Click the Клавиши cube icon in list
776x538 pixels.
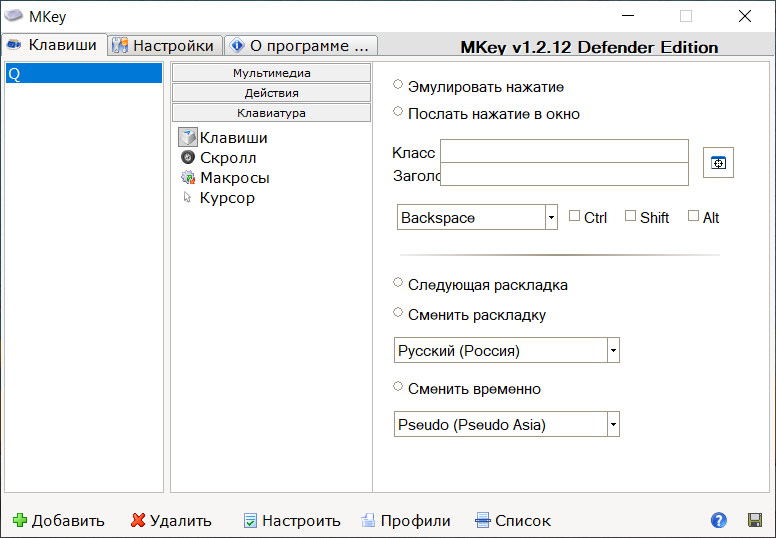tap(188, 137)
